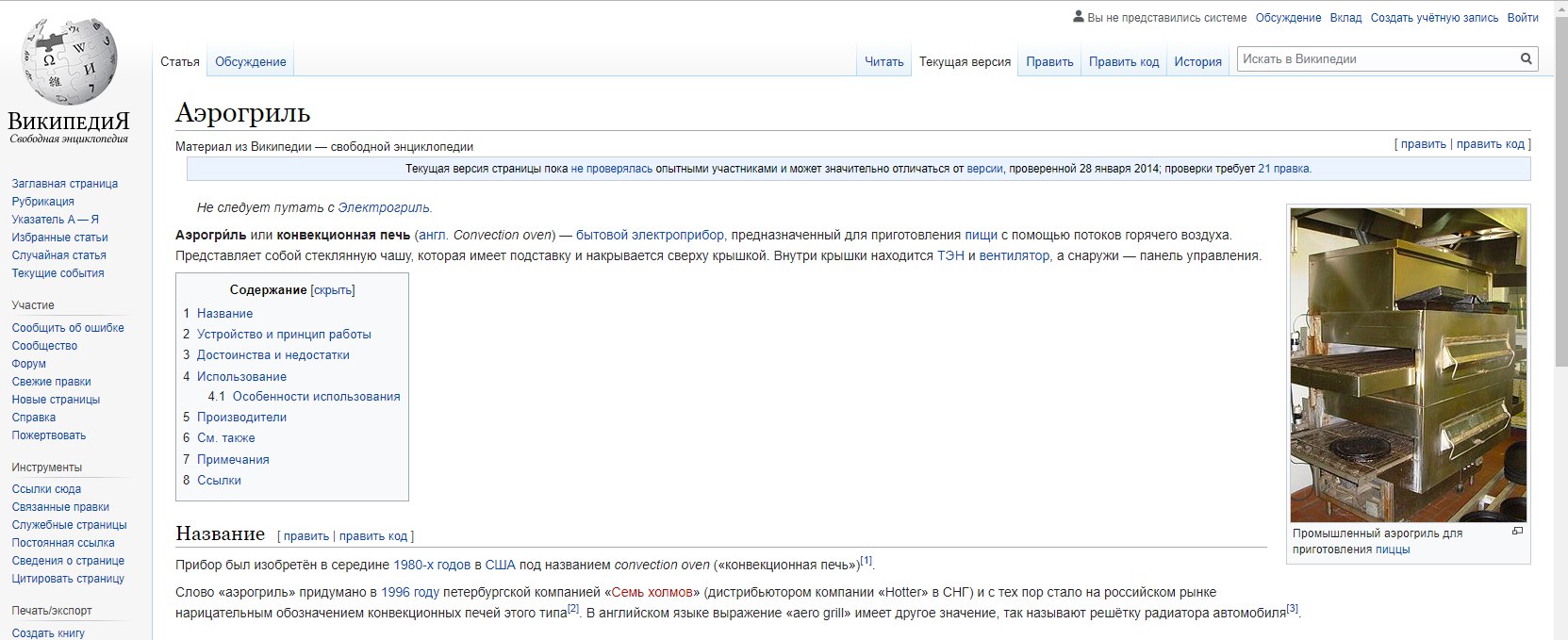The height and width of the screenshot is (640, 1568).
Task: Click the Wikipedia globe logo
Action: 71,61
